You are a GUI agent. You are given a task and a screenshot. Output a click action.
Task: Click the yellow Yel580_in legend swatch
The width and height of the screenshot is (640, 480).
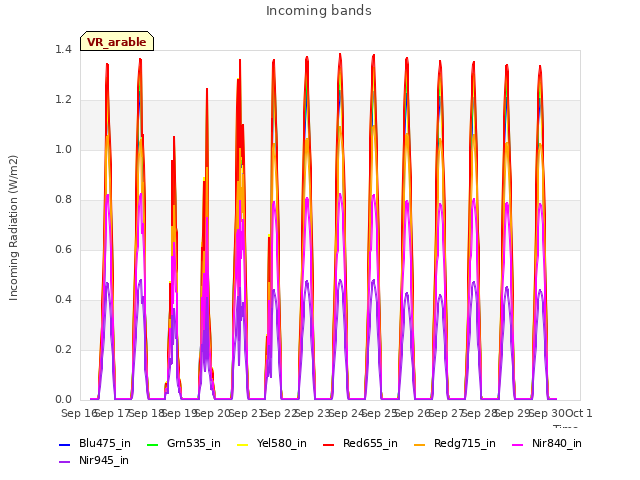click(242, 444)
